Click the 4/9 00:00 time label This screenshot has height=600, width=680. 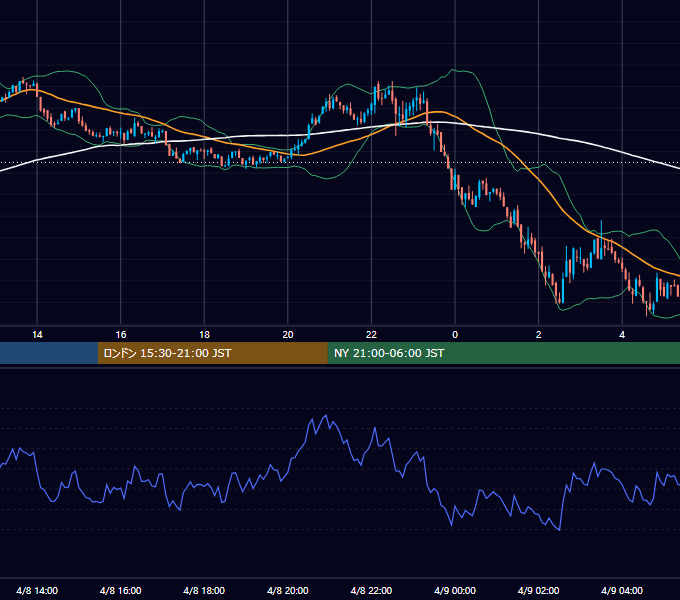455,590
